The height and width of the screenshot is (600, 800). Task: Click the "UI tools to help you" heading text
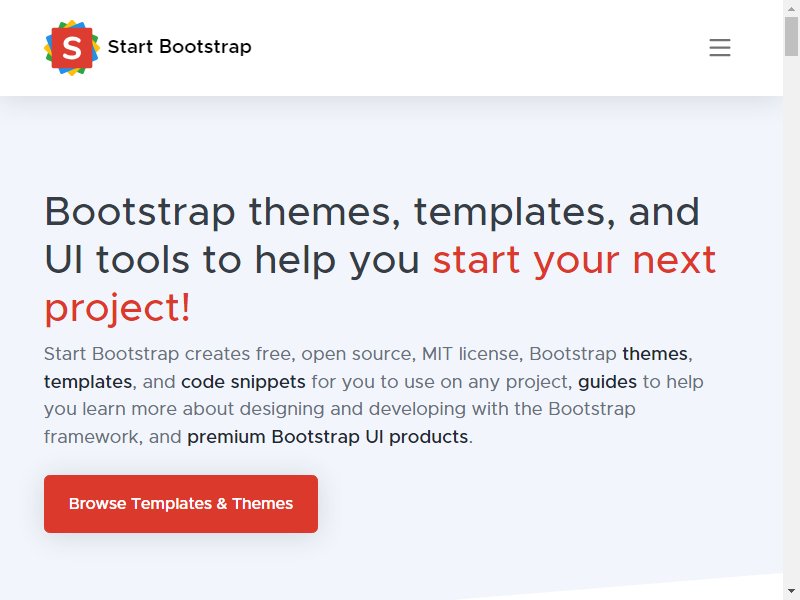(x=232, y=260)
